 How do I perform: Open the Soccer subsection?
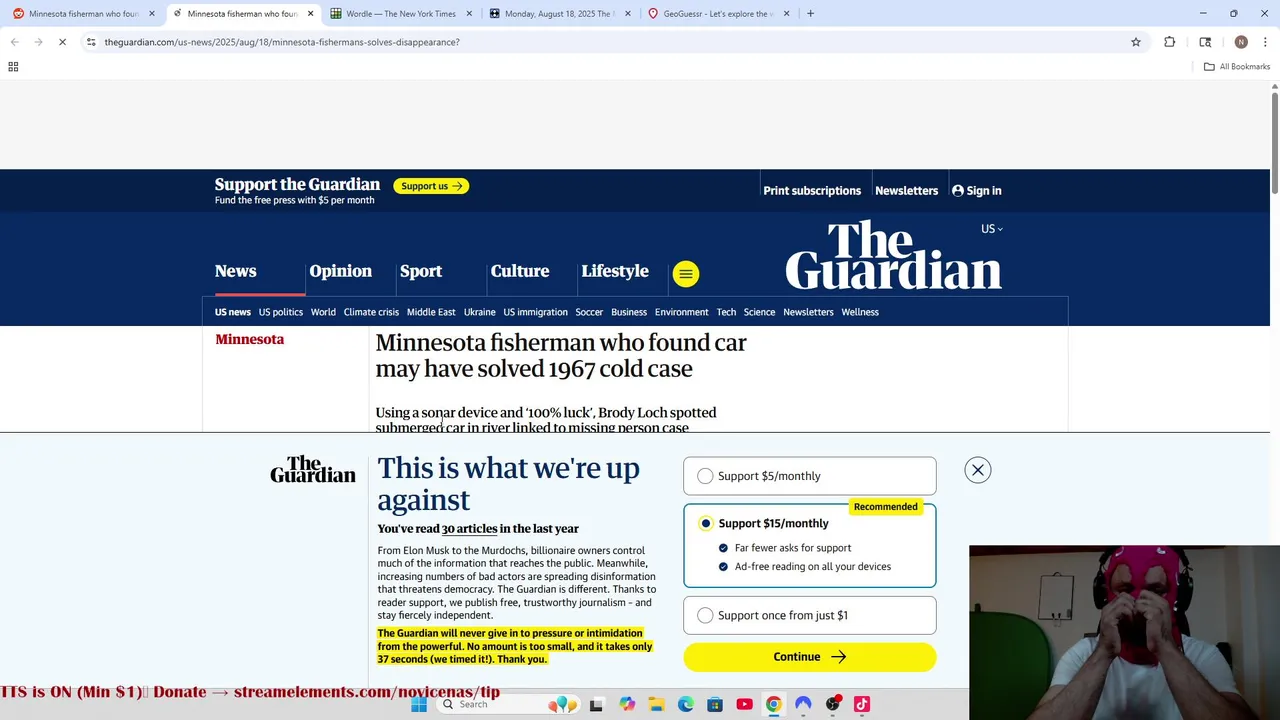click(x=589, y=312)
